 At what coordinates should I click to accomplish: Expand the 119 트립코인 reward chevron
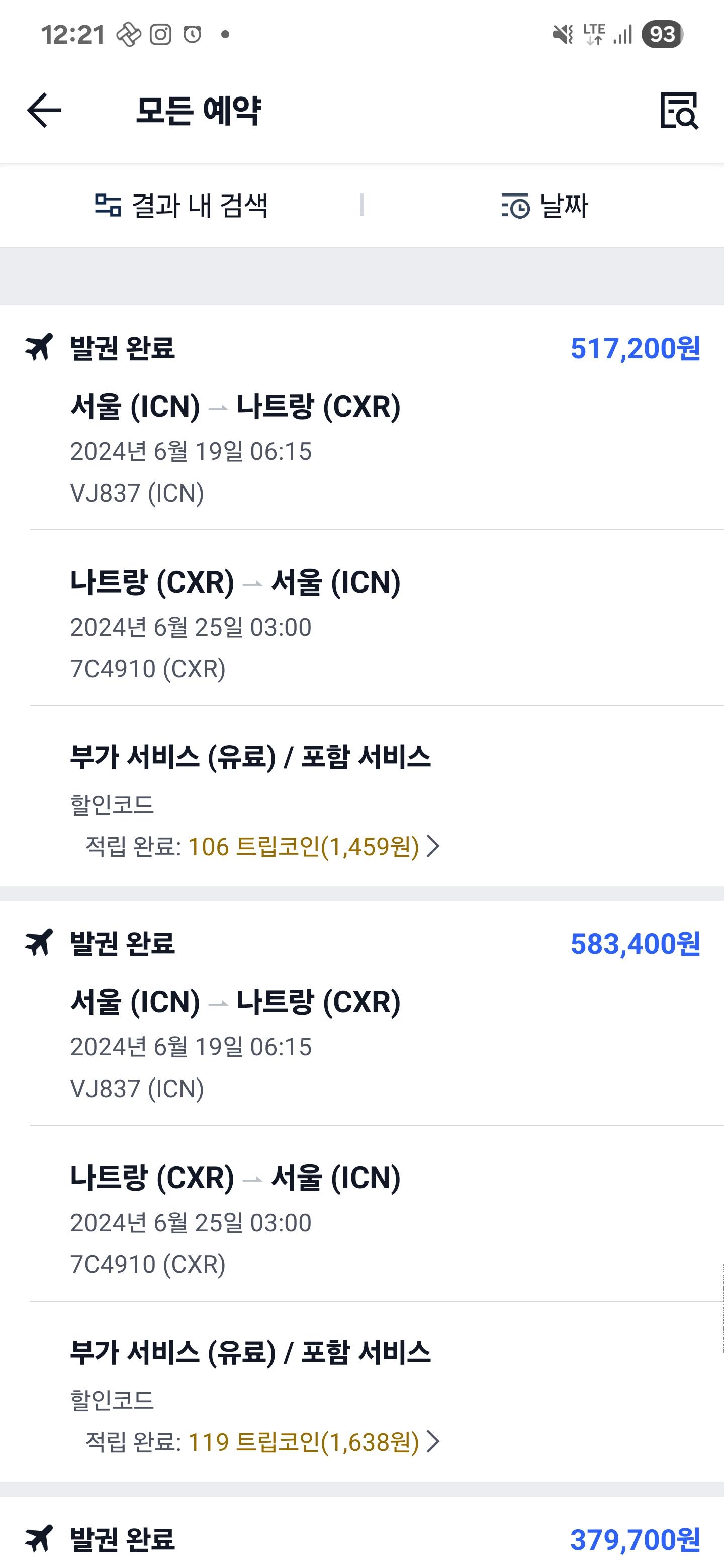tap(433, 1441)
